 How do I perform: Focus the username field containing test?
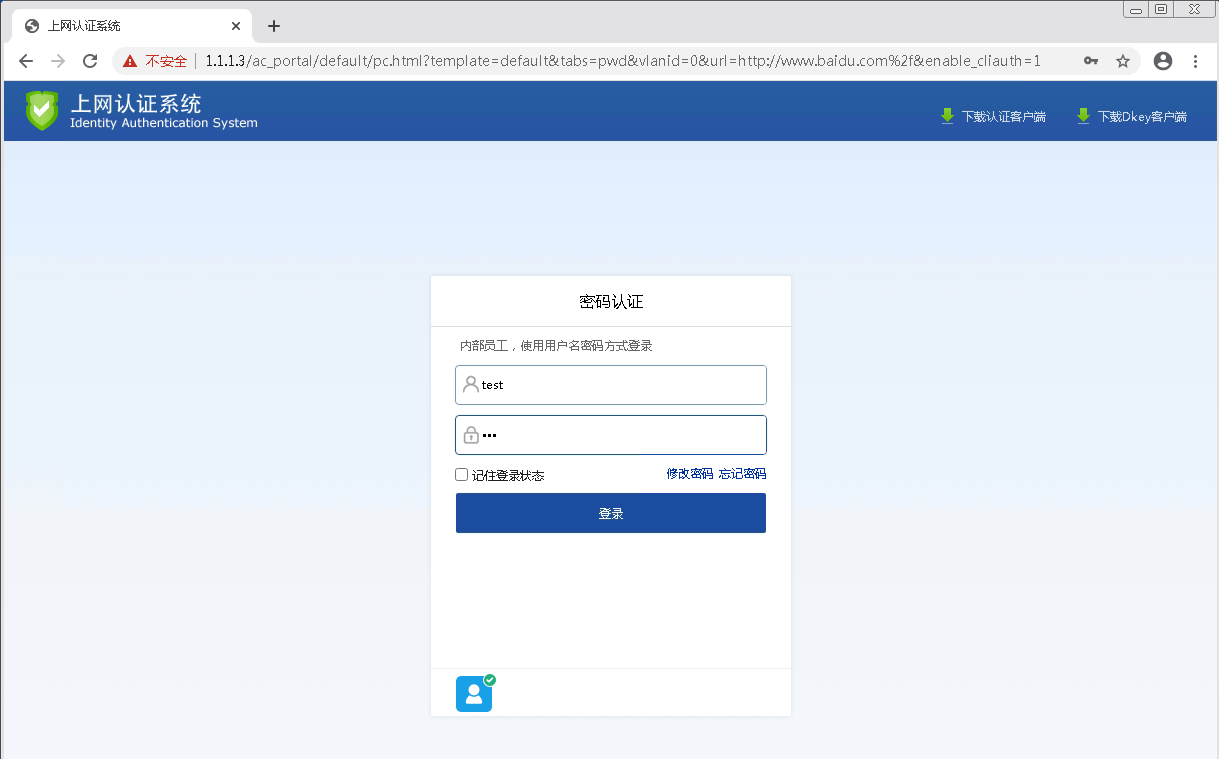coord(620,385)
